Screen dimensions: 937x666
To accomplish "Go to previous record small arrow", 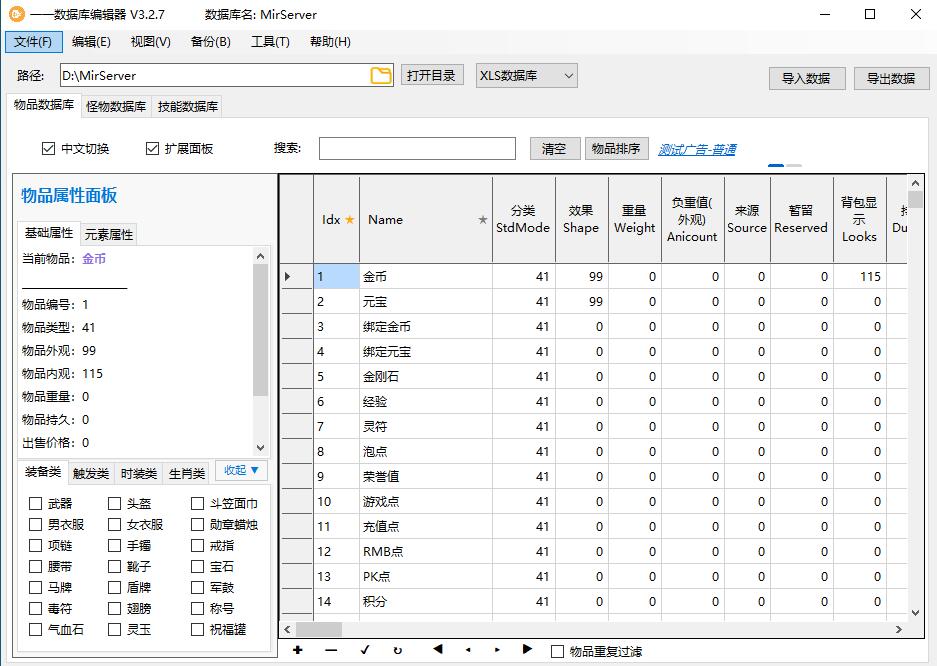I will pos(468,650).
